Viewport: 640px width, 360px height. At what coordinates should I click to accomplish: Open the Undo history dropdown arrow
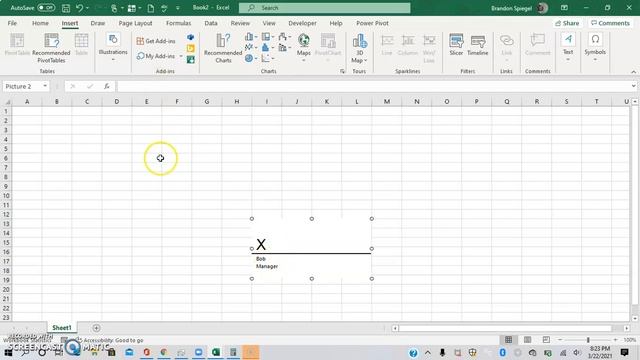(87, 8)
